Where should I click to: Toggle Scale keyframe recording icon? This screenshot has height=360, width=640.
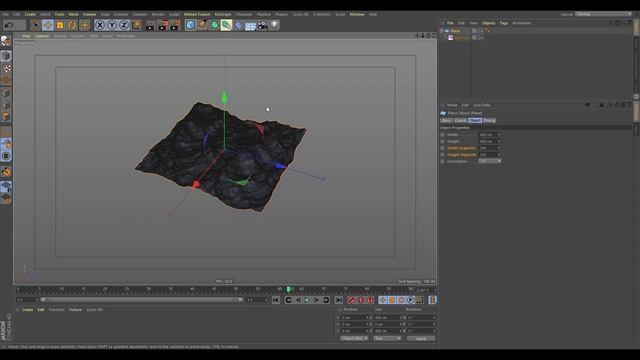pos(392,300)
